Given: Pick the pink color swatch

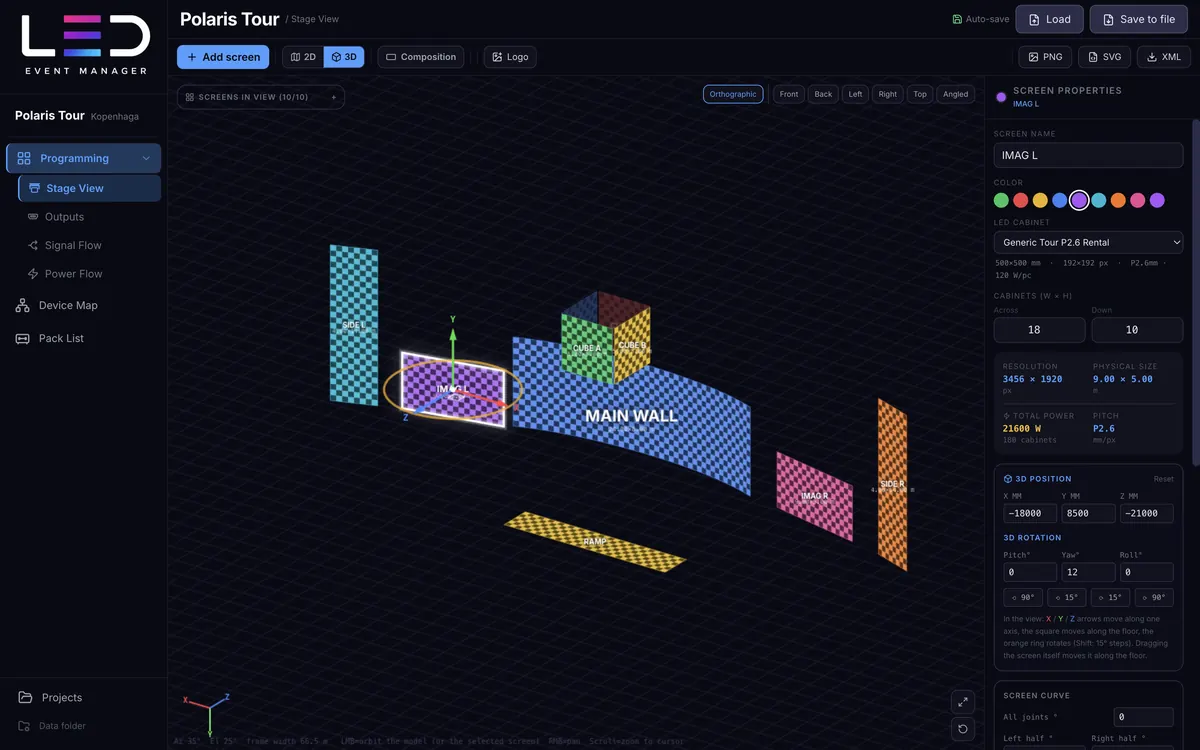Looking at the screenshot, I should tap(1138, 200).
